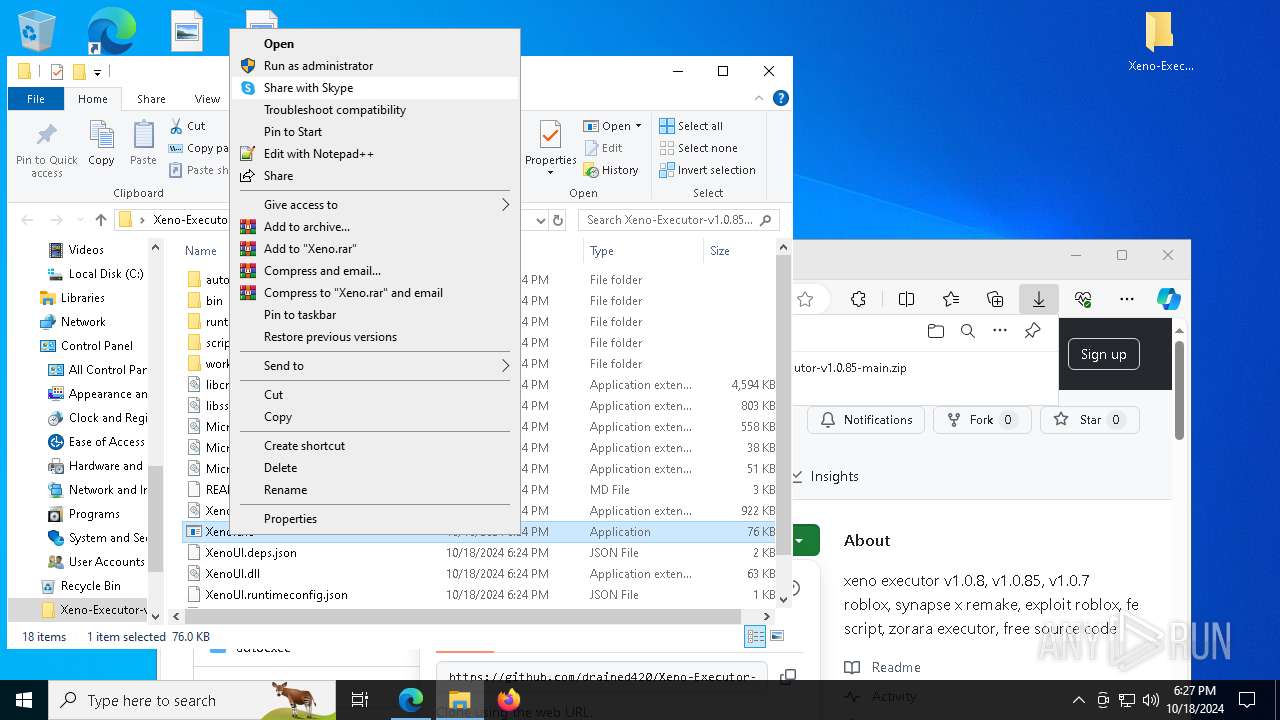
Task: Open Firefox from the taskbar
Action: (508, 700)
